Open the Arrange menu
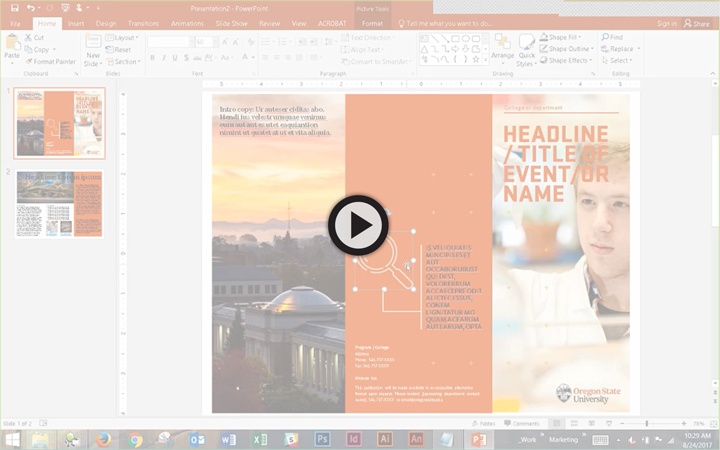This screenshot has height=450, width=720. pyautogui.click(x=502, y=50)
